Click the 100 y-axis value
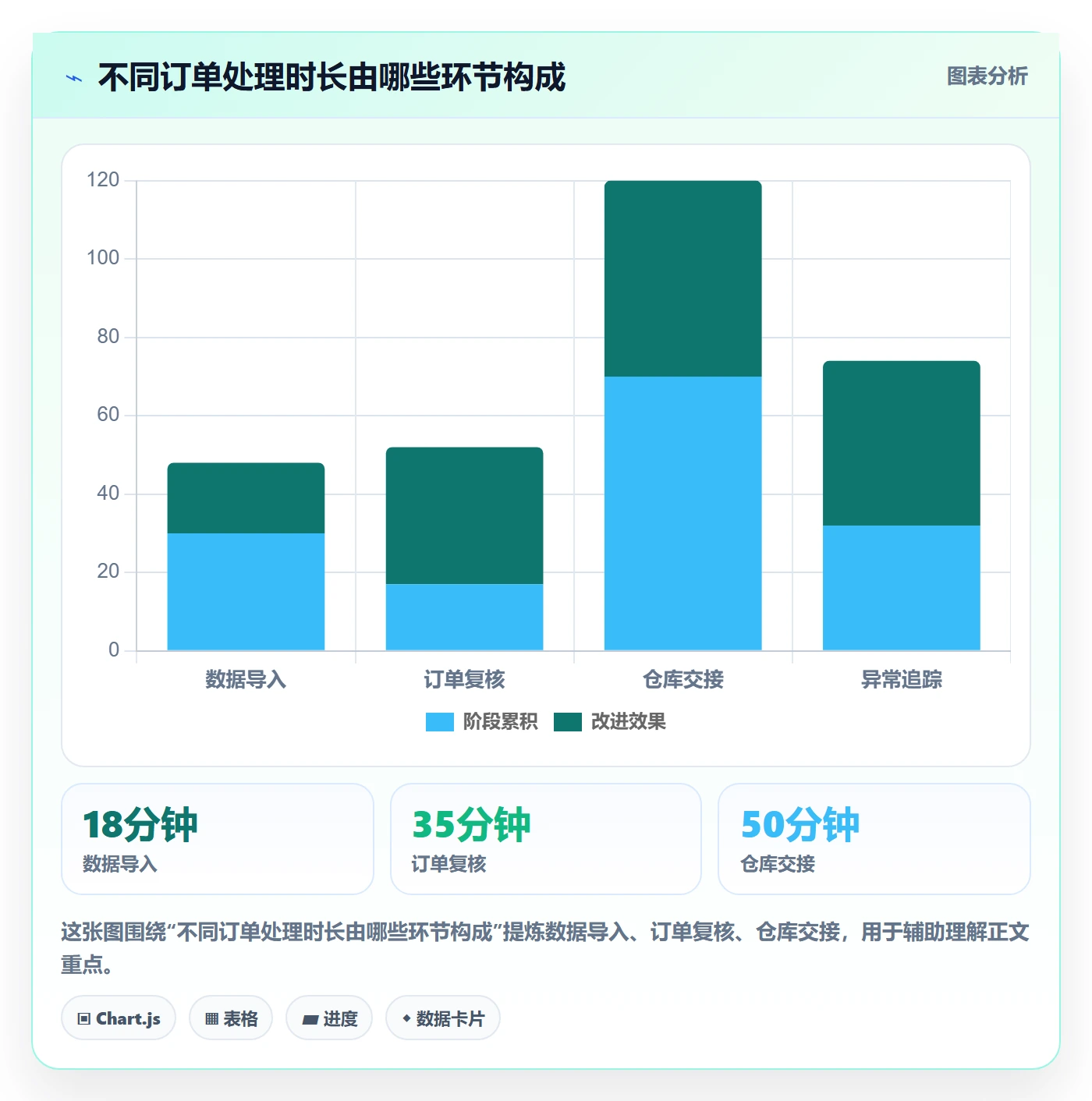This screenshot has height=1101, width=1092. point(103,258)
